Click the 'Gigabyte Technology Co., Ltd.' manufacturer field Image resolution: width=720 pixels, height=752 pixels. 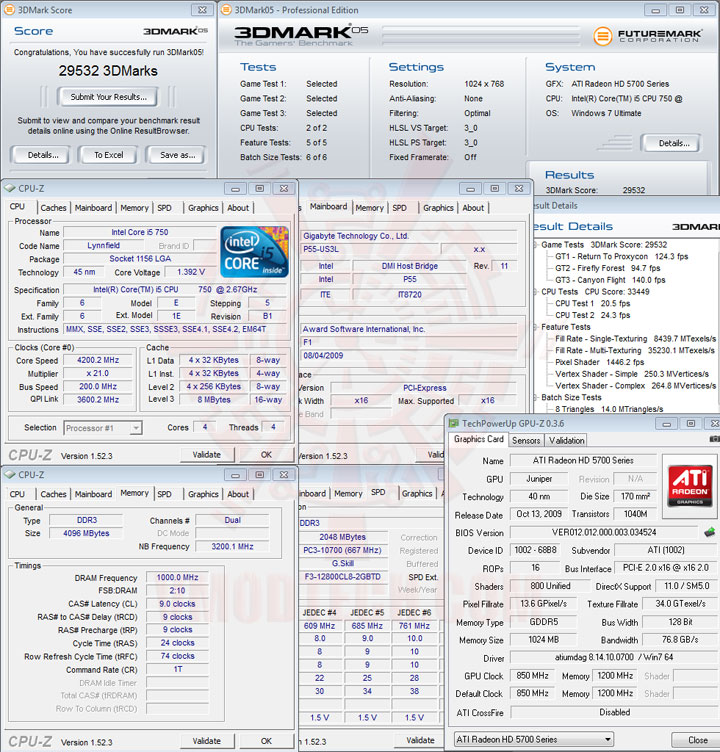409,236
